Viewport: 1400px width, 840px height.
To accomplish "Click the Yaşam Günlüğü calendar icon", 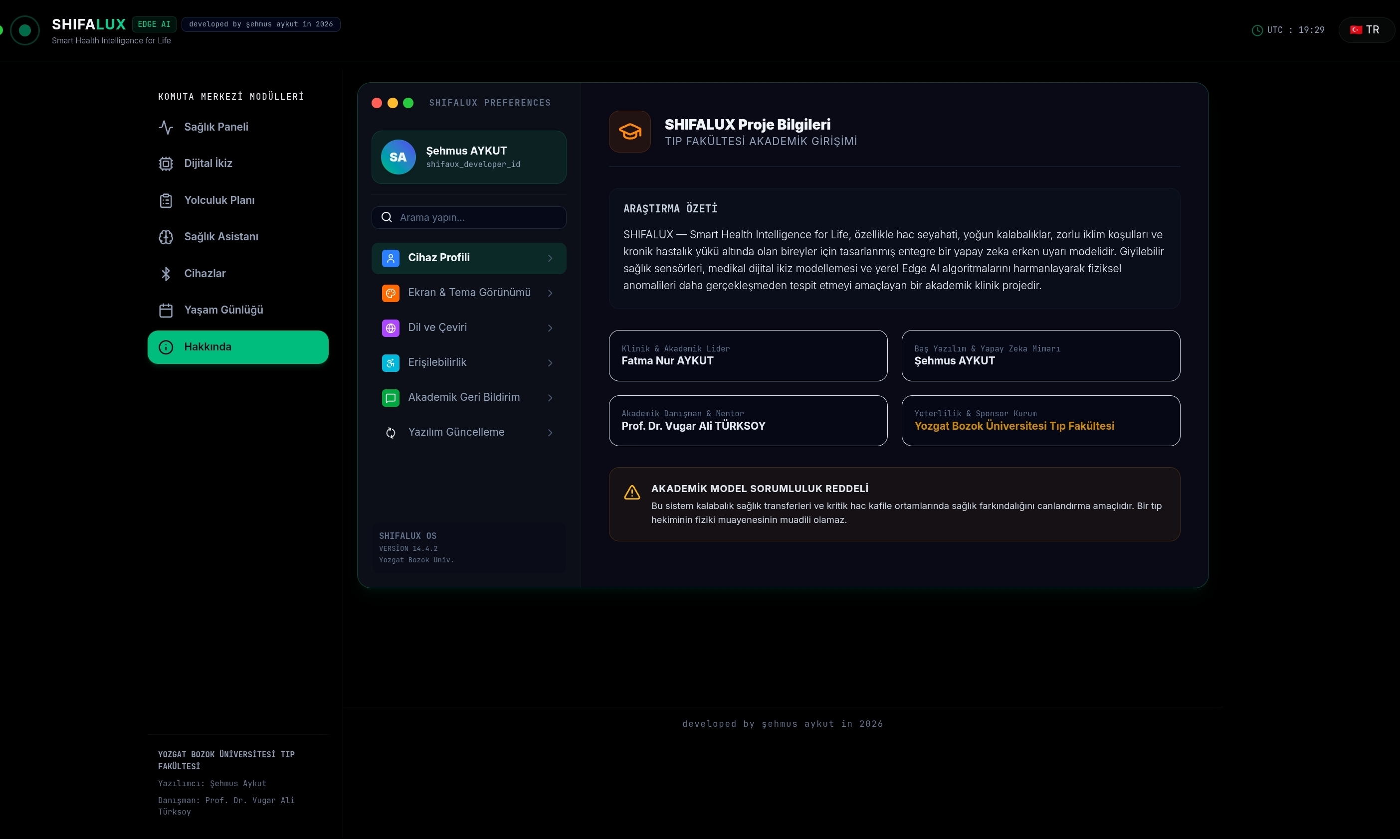I will click(166, 310).
